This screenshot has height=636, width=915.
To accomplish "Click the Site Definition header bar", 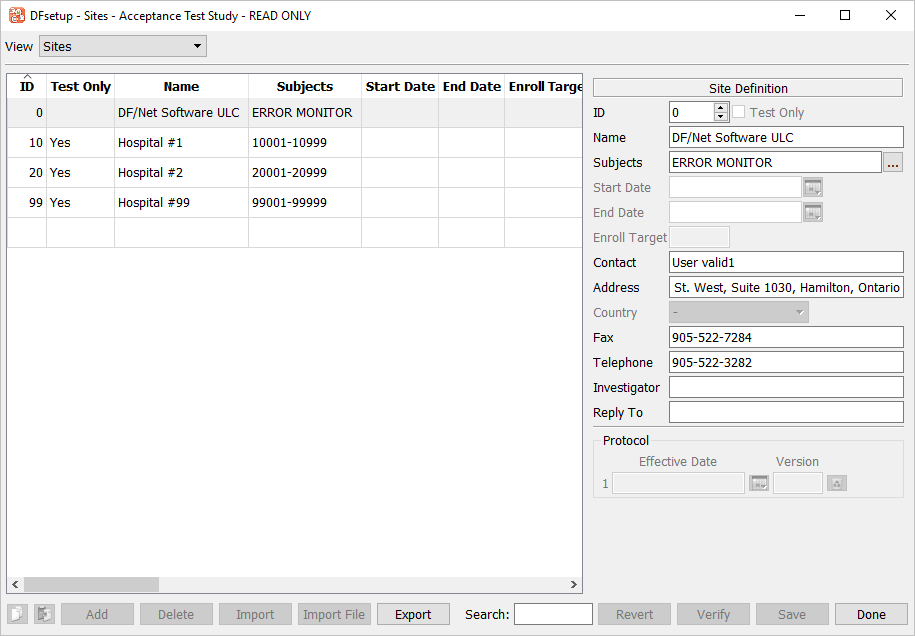I will point(748,88).
